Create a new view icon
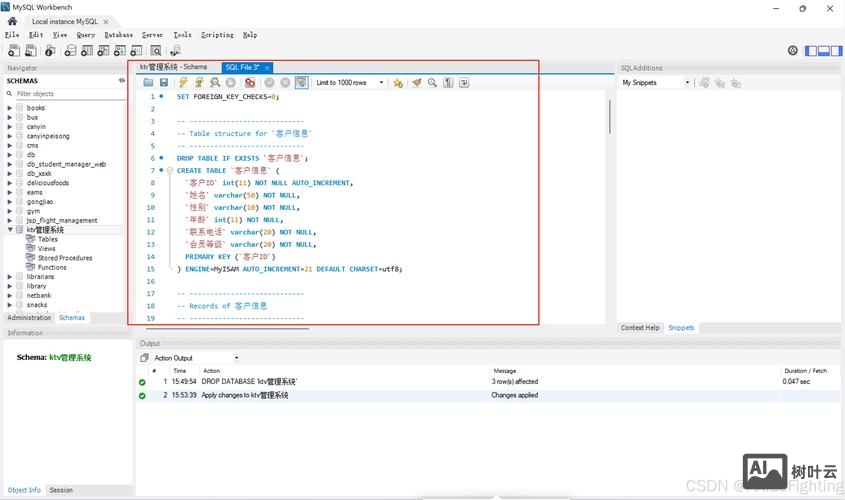 [103, 51]
